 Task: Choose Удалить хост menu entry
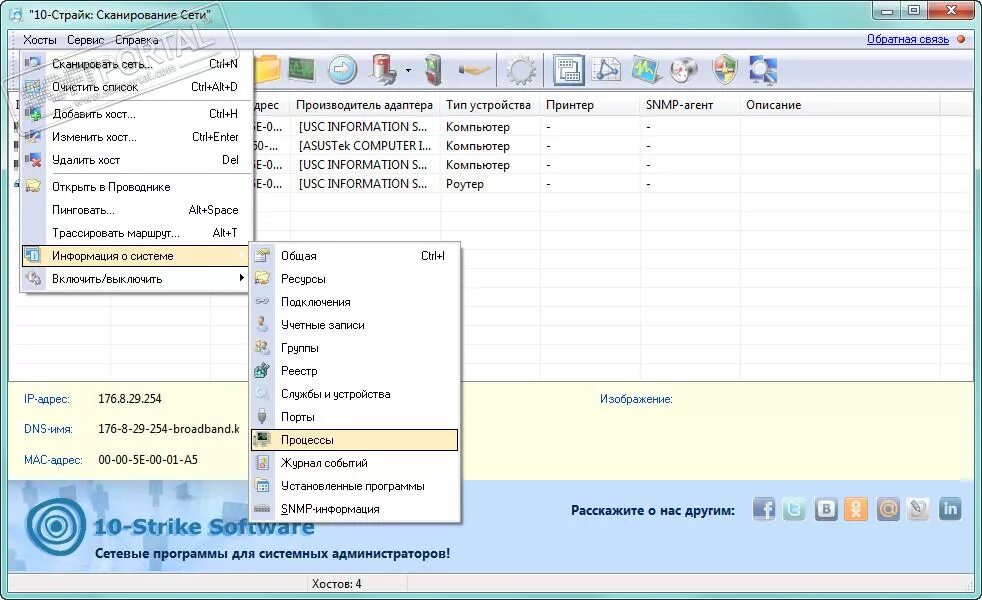click(x=137, y=160)
